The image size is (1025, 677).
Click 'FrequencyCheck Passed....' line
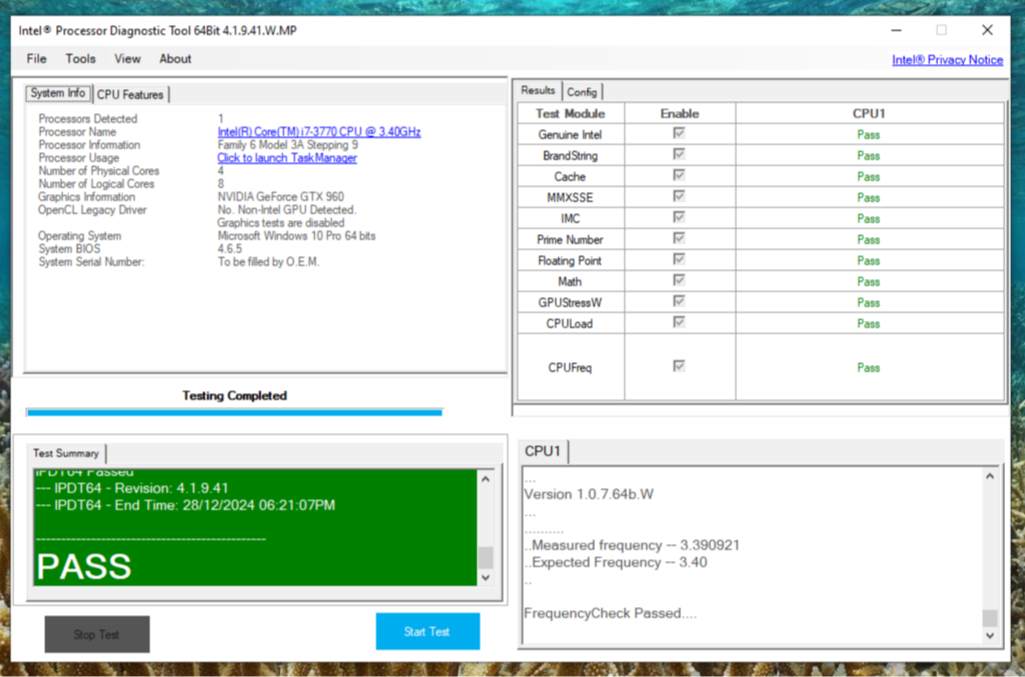(611, 613)
